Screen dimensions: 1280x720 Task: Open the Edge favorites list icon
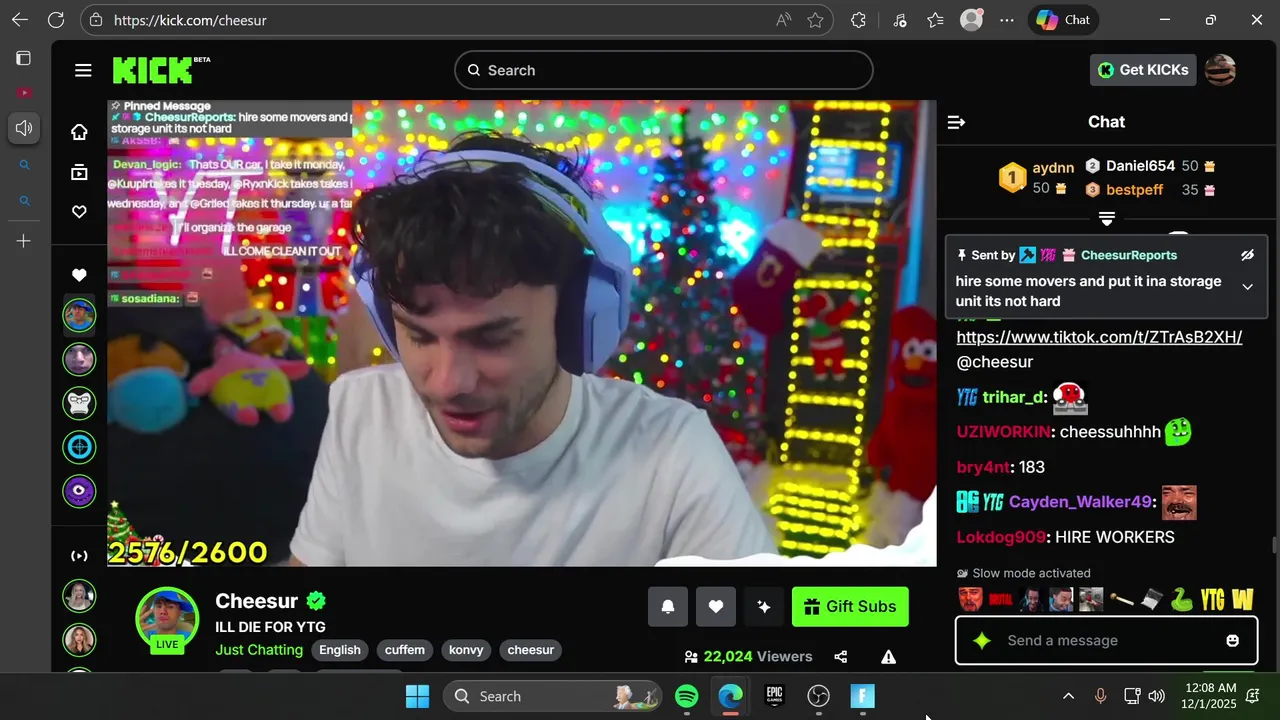(935, 20)
